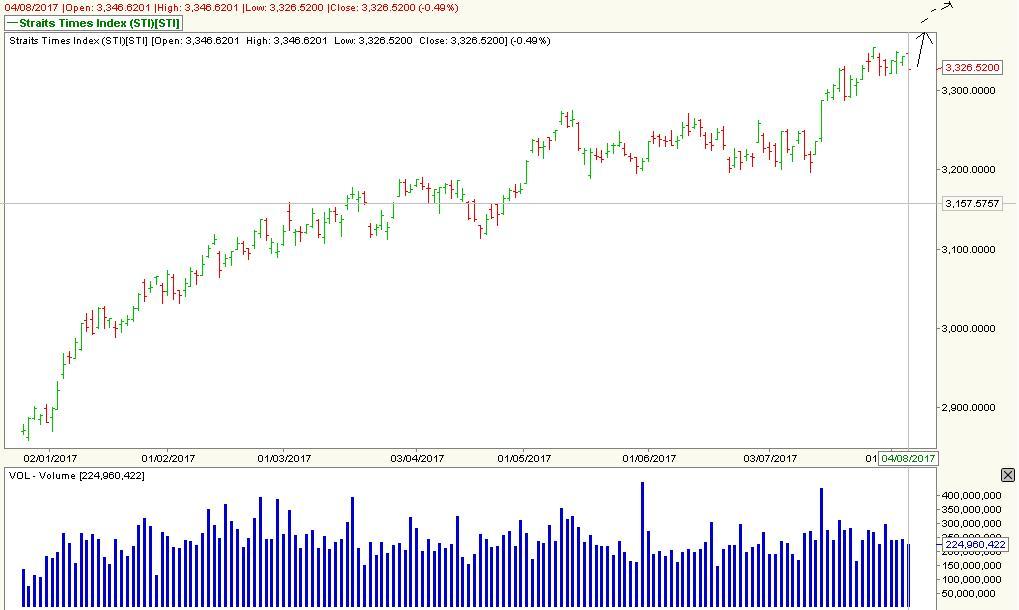Click the top status line with 04/08/2017 OHLC
The image size is (1019, 610).
(231, 8)
